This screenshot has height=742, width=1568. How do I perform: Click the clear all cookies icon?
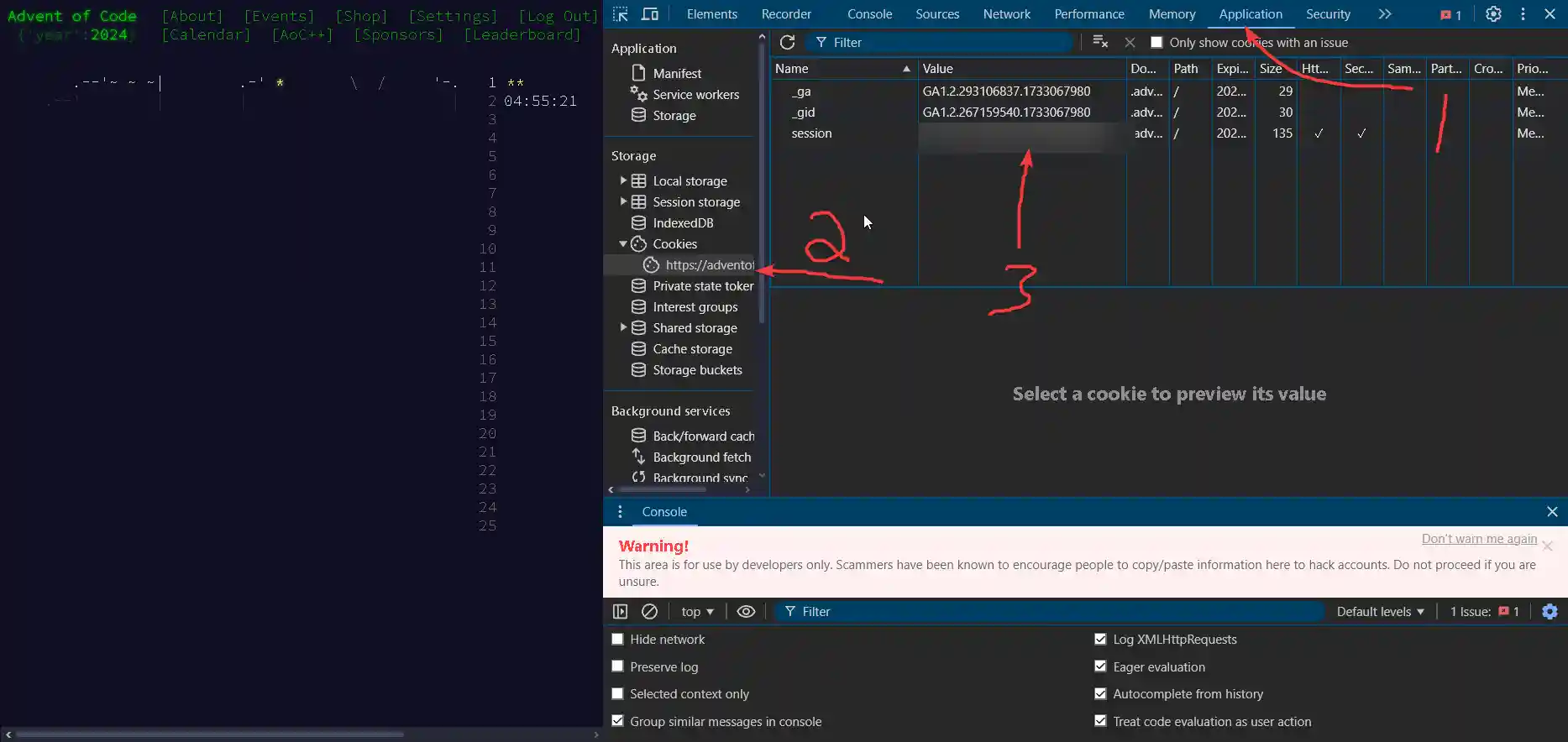1100,43
